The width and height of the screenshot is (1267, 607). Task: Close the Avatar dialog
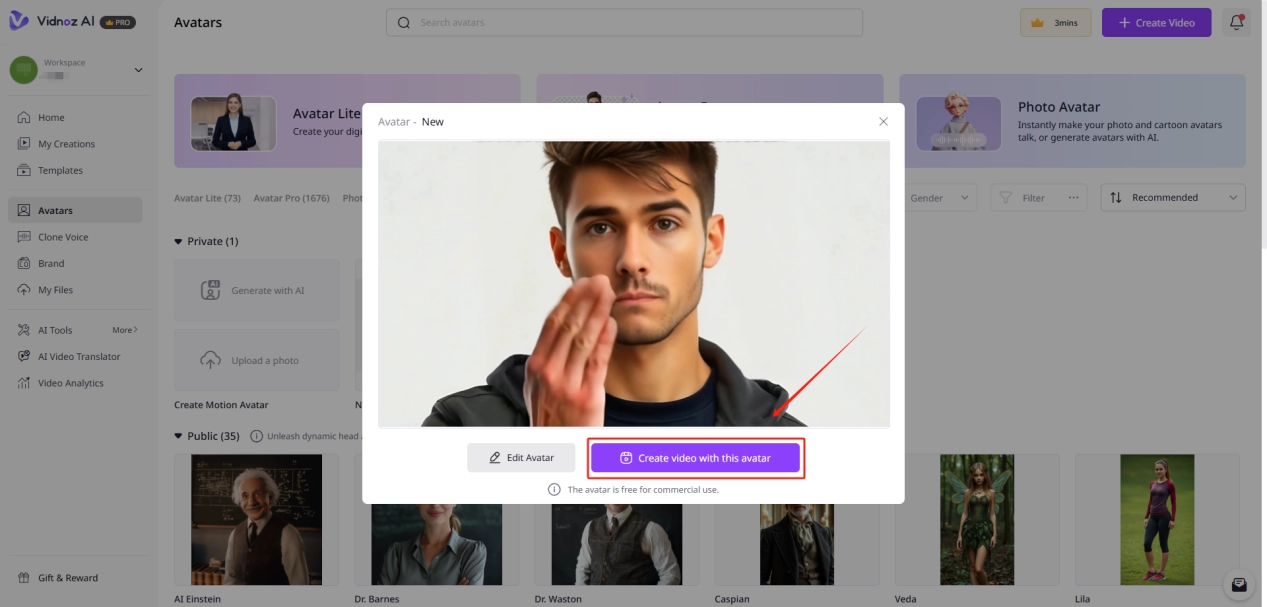click(x=883, y=122)
